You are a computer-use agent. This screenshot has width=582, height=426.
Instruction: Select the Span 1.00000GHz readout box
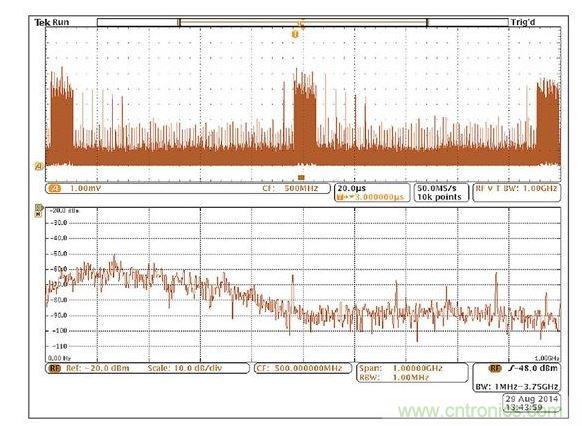coord(412,373)
